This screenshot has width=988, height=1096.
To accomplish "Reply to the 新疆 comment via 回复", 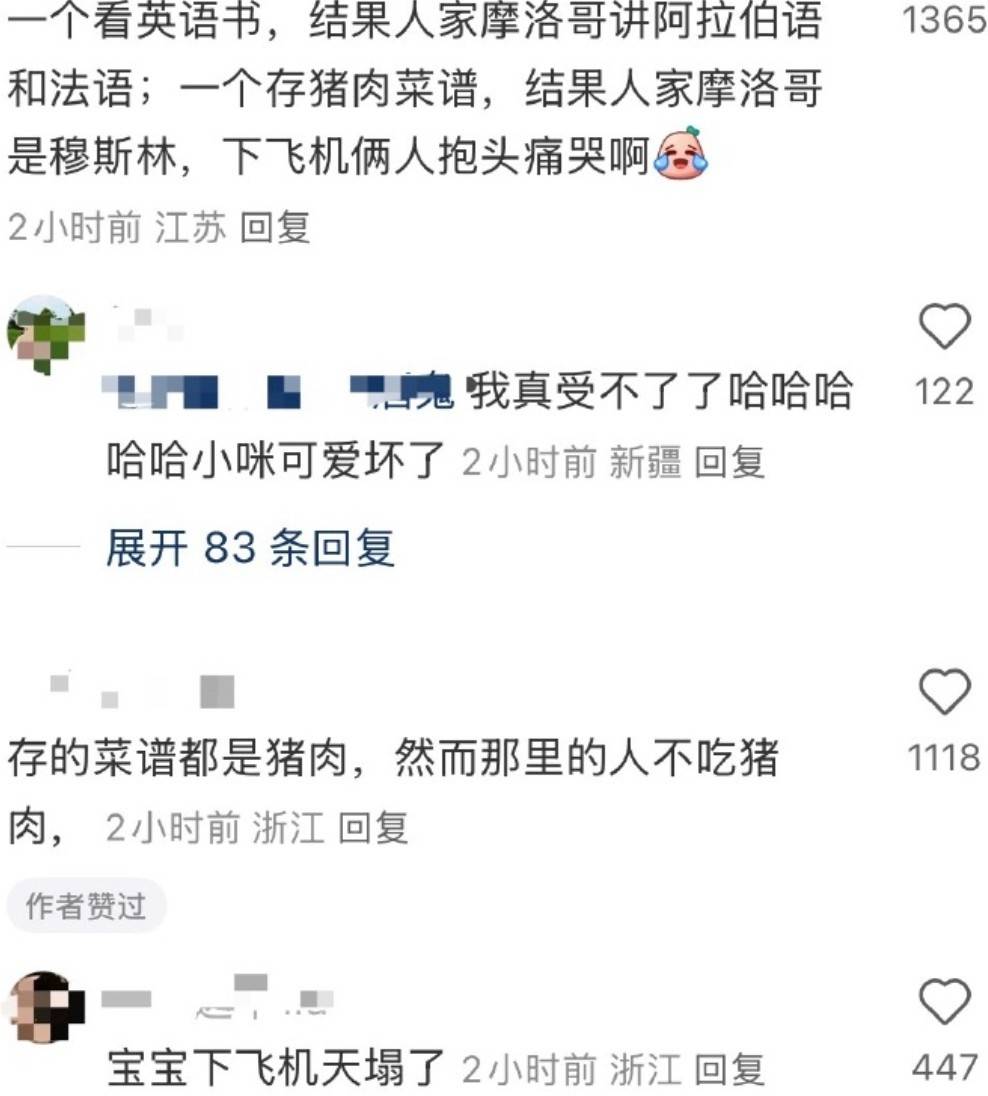I will (729, 462).
